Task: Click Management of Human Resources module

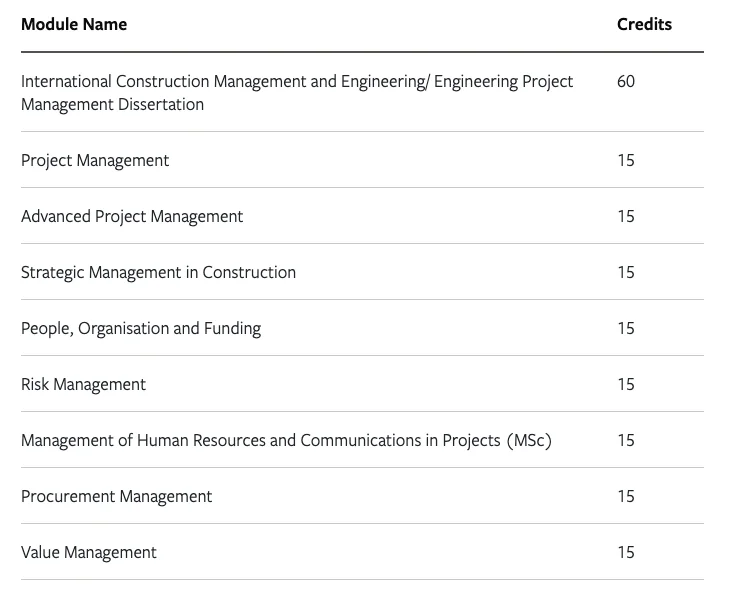Action: point(286,440)
